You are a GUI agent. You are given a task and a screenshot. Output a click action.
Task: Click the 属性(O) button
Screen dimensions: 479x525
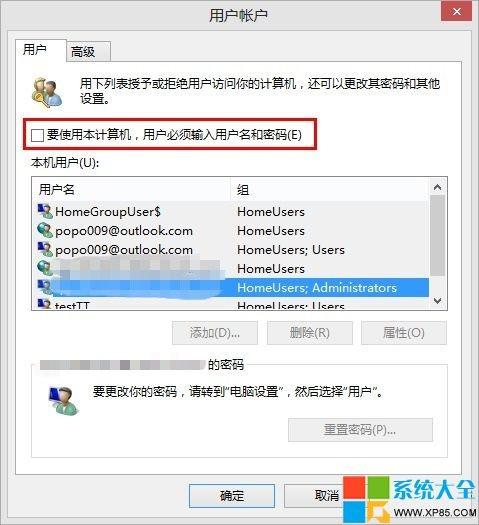pos(404,333)
